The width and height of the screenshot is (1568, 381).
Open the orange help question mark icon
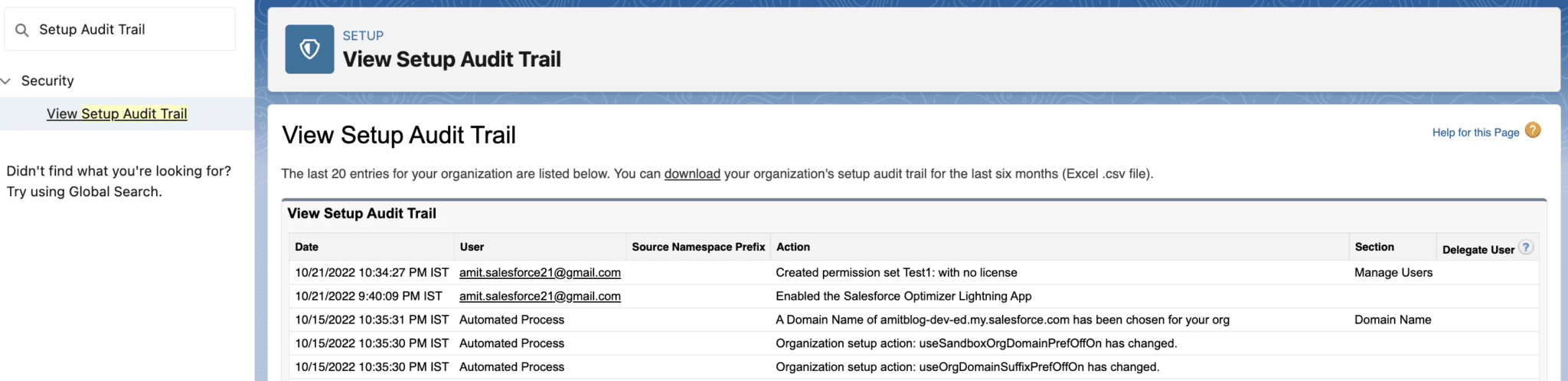1532,130
